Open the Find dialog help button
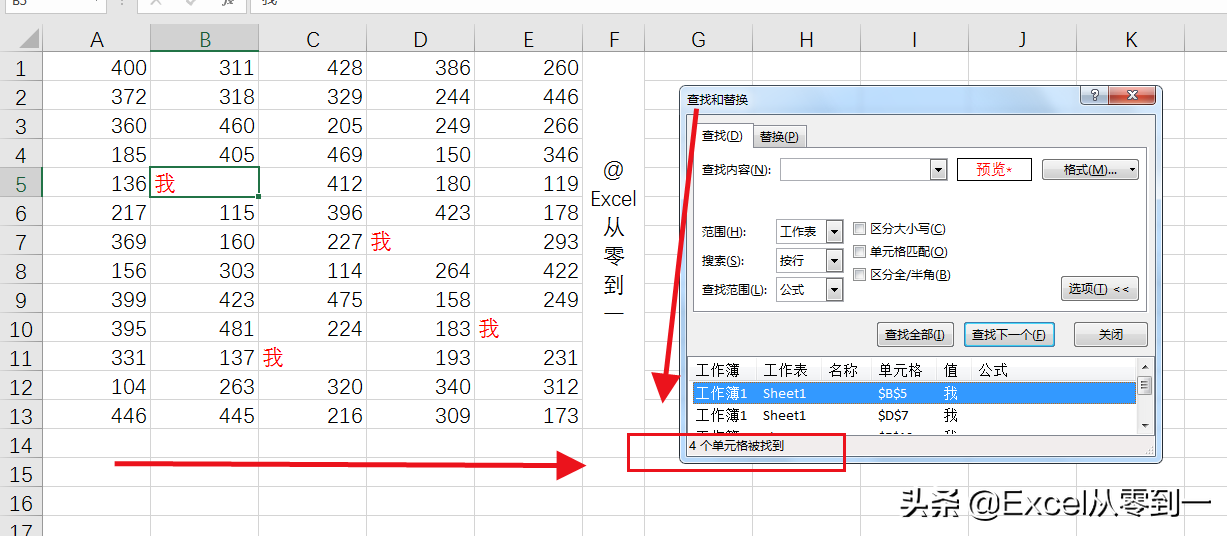The height and width of the screenshot is (536, 1227). point(1095,95)
